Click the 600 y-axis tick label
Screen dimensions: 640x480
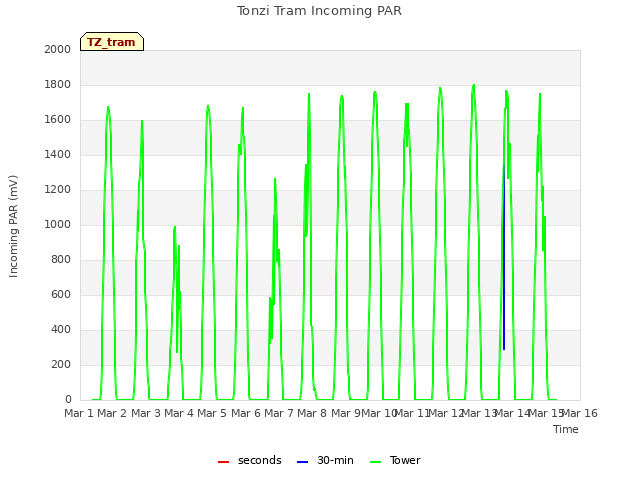[x=61, y=295]
